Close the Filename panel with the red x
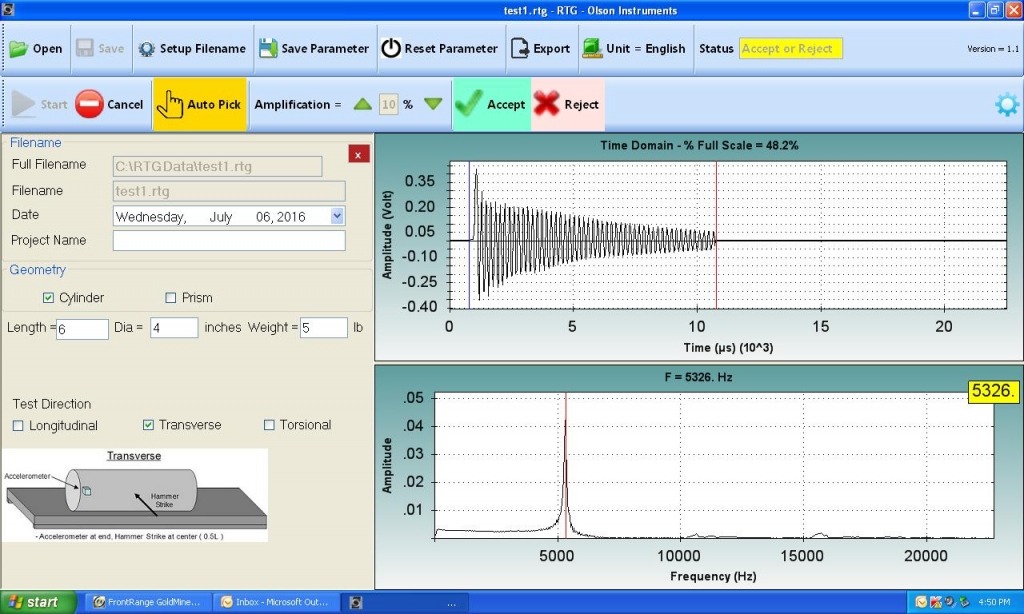This screenshot has width=1024, height=614. [357, 155]
